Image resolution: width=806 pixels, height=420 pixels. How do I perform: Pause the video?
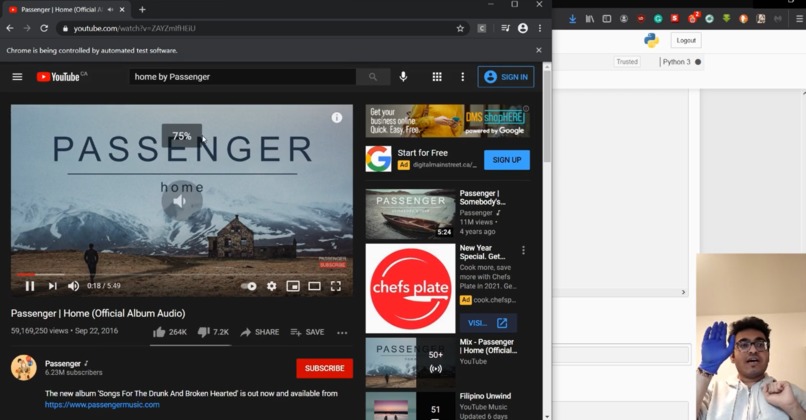[x=30, y=286]
